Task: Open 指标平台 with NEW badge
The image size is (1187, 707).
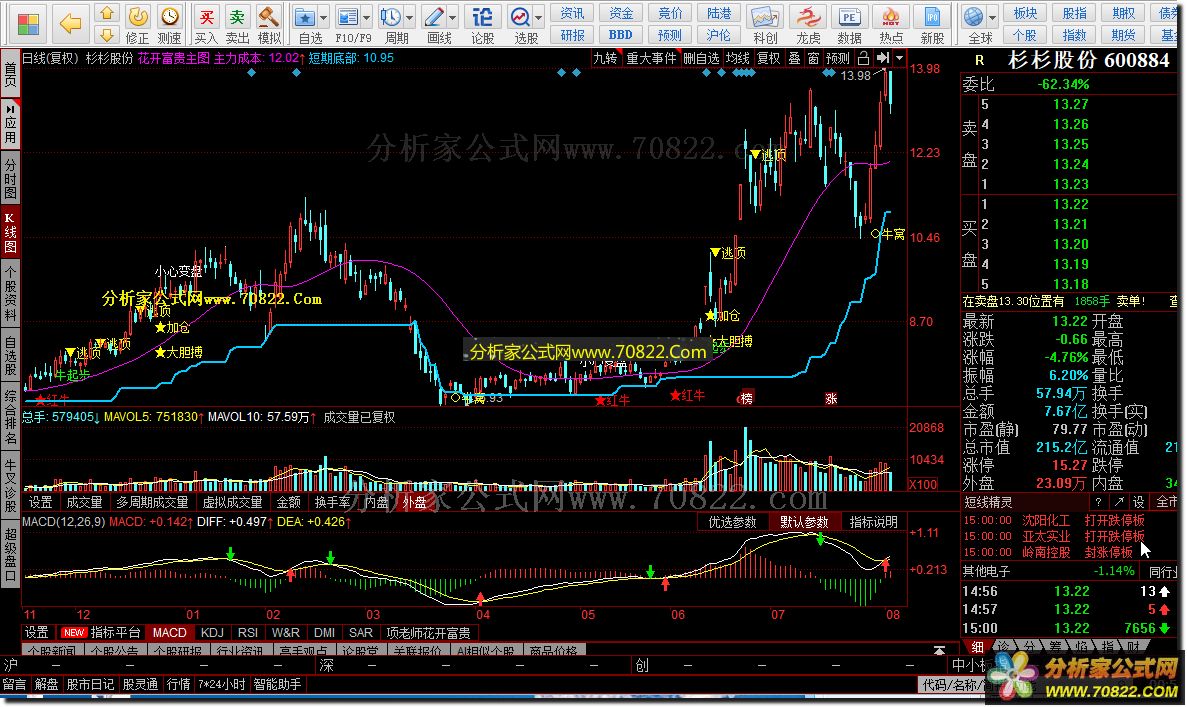Action: [x=102, y=633]
